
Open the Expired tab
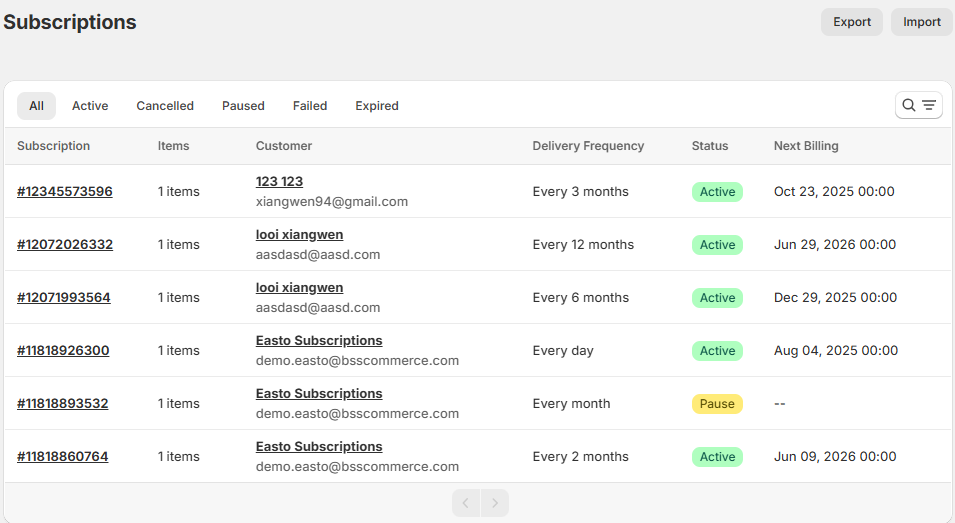pos(377,106)
